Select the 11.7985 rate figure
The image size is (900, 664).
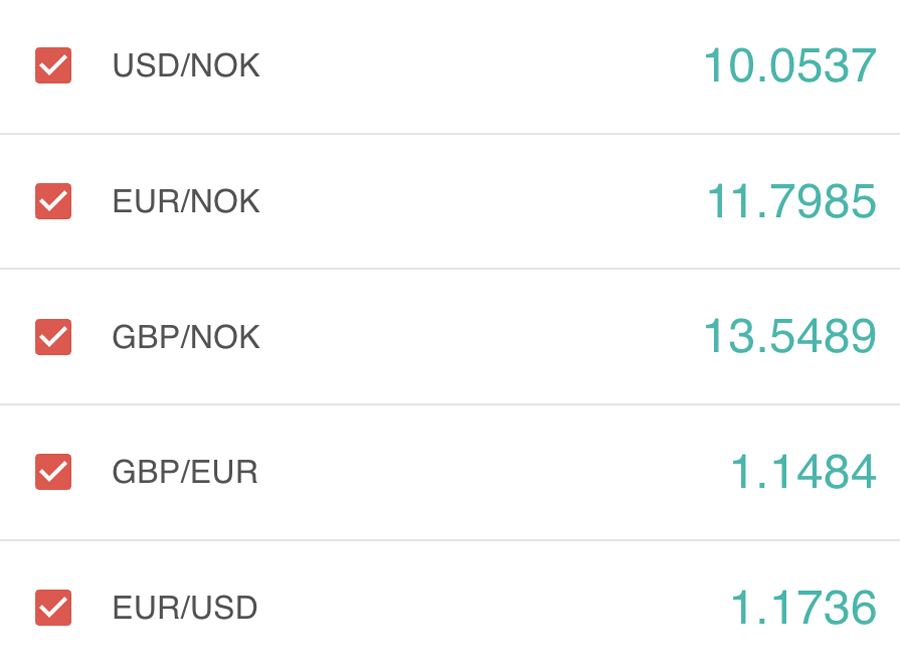(x=791, y=202)
